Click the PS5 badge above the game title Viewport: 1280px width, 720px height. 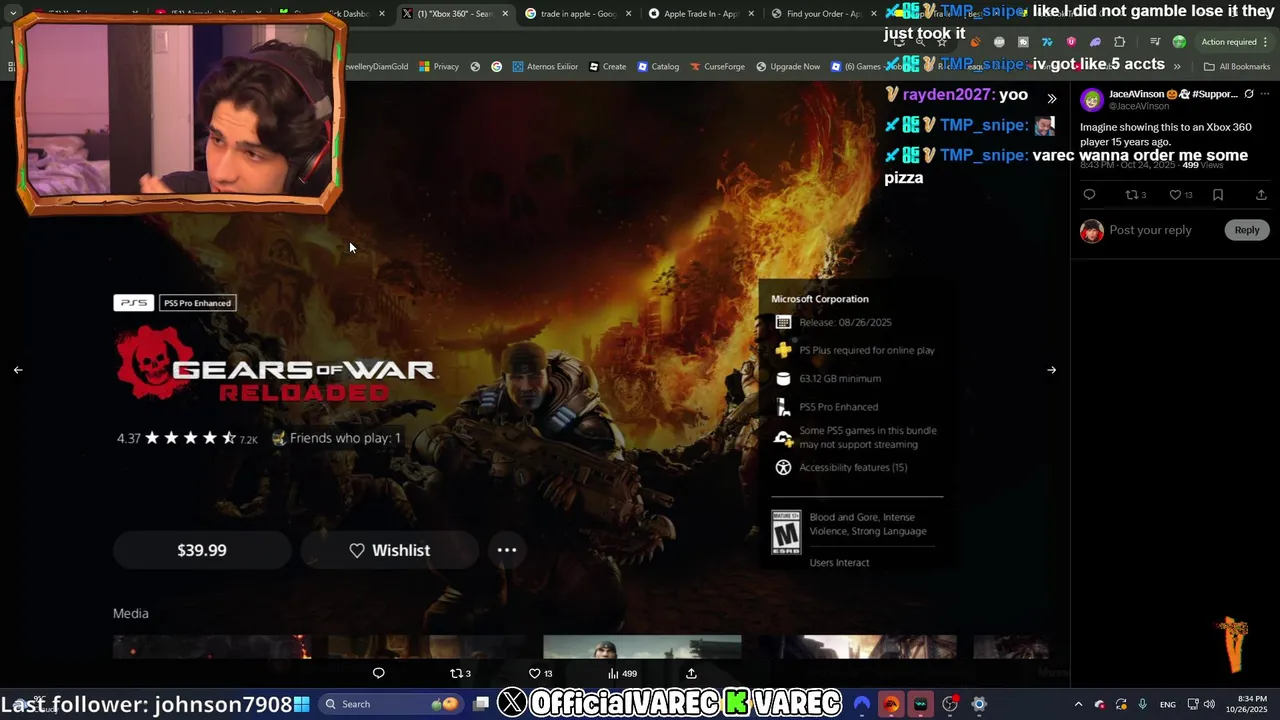[133, 303]
